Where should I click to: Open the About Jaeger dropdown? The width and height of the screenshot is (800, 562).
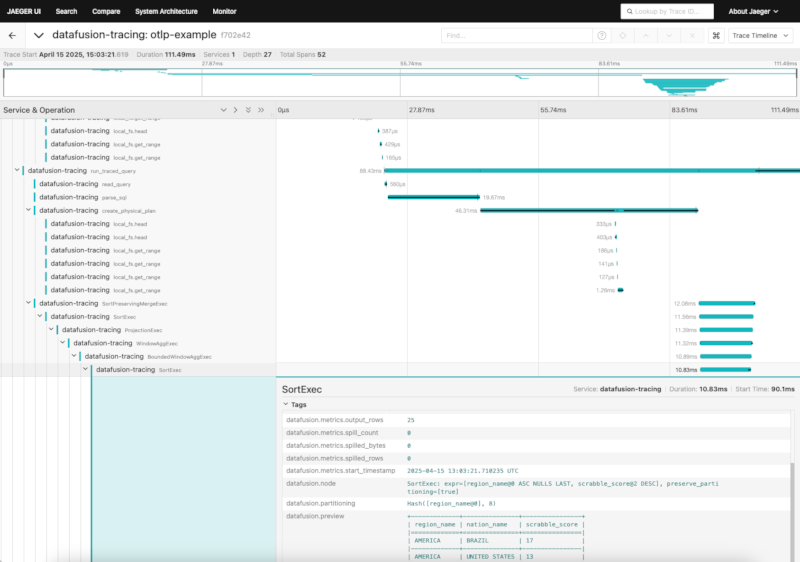tap(754, 11)
